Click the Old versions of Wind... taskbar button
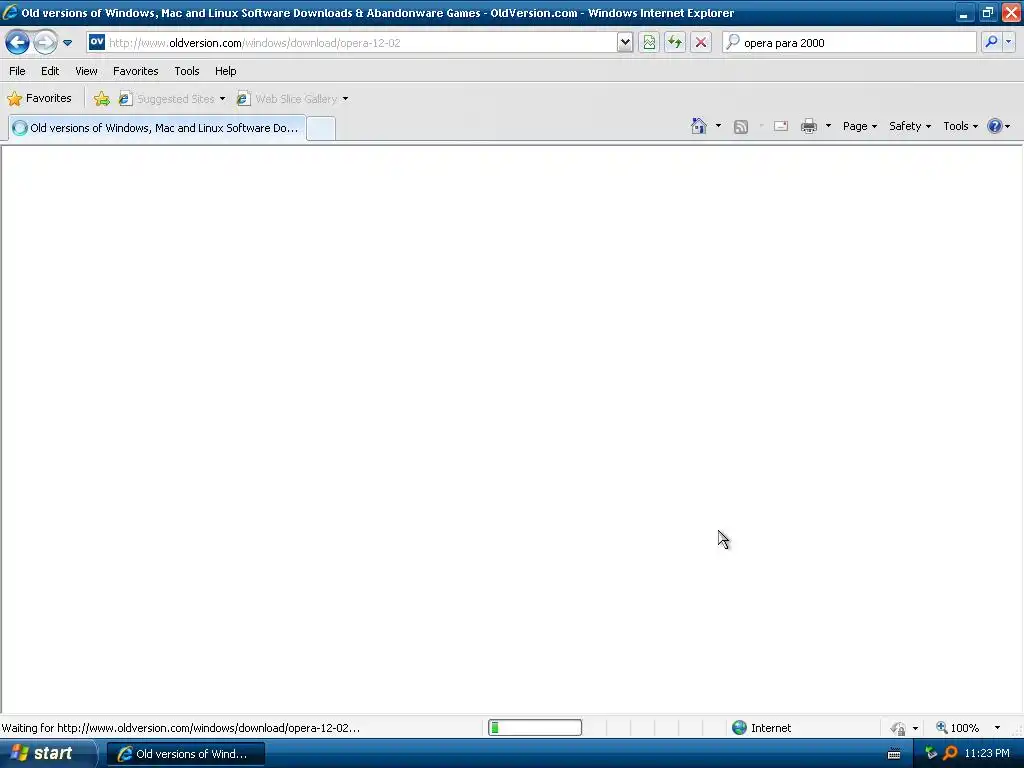Screen dimensions: 1024x768 (x=185, y=754)
